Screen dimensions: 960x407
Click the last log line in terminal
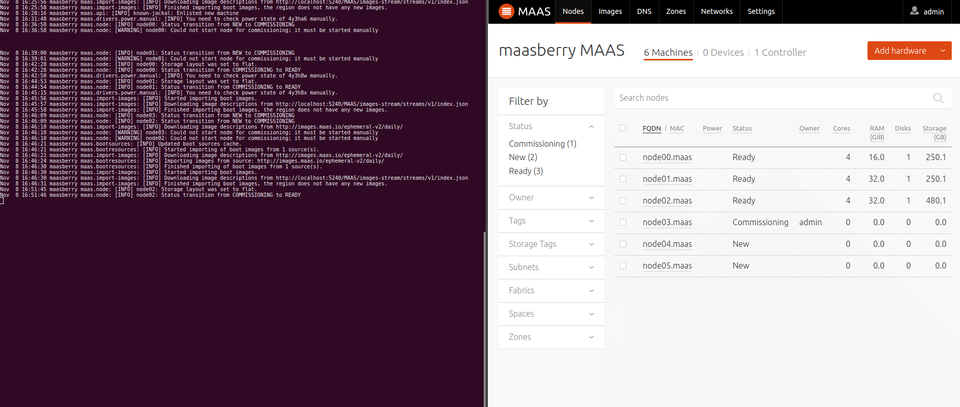151,195
